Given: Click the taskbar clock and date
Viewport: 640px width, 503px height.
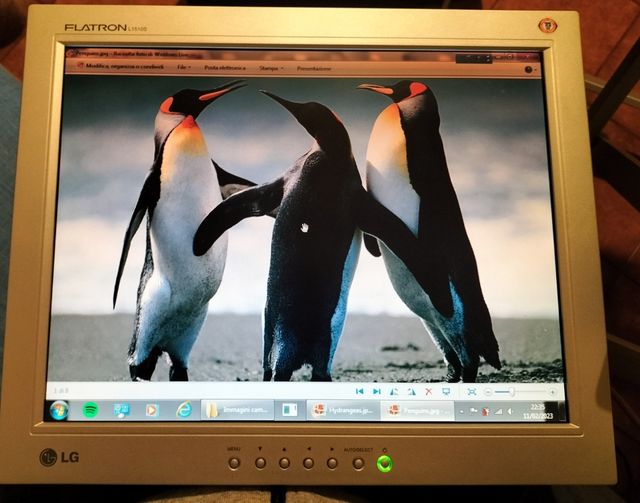Looking at the screenshot, I should (538, 412).
